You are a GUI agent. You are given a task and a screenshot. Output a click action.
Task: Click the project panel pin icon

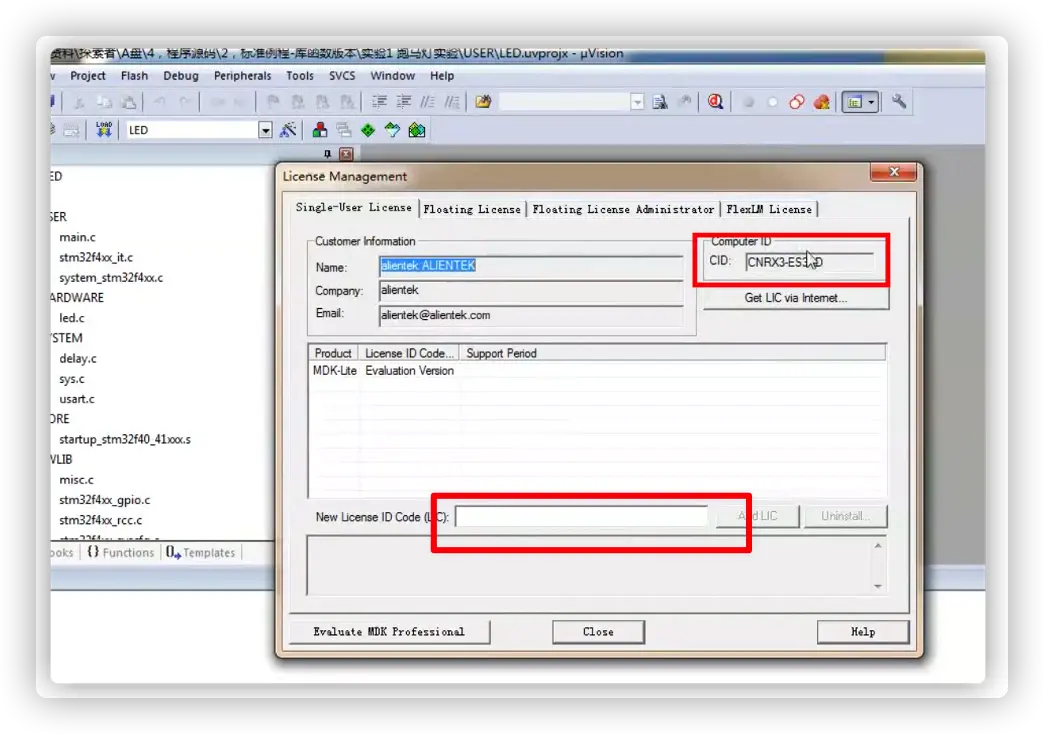[x=328, y=154]
